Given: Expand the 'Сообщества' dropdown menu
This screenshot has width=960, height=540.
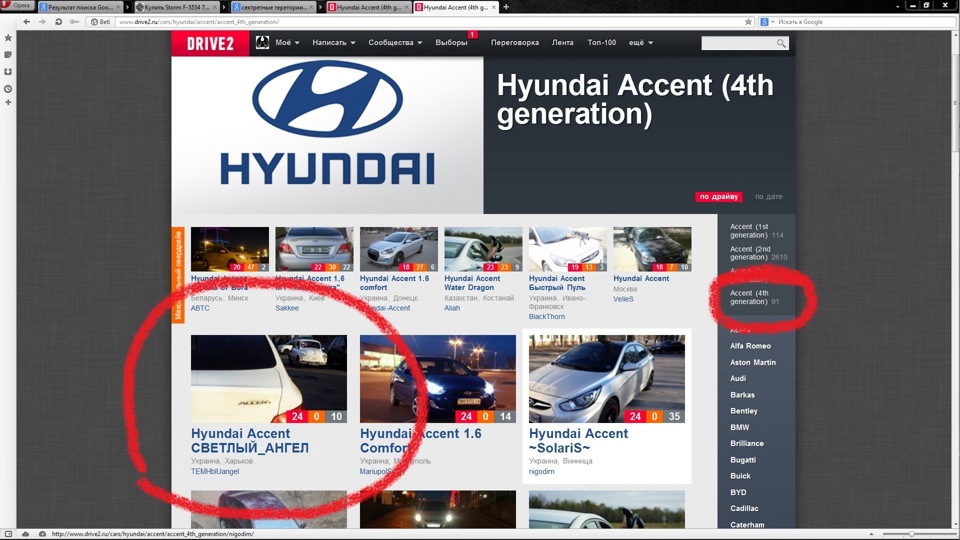Looking at the screenshot, I should pos(395,43).
